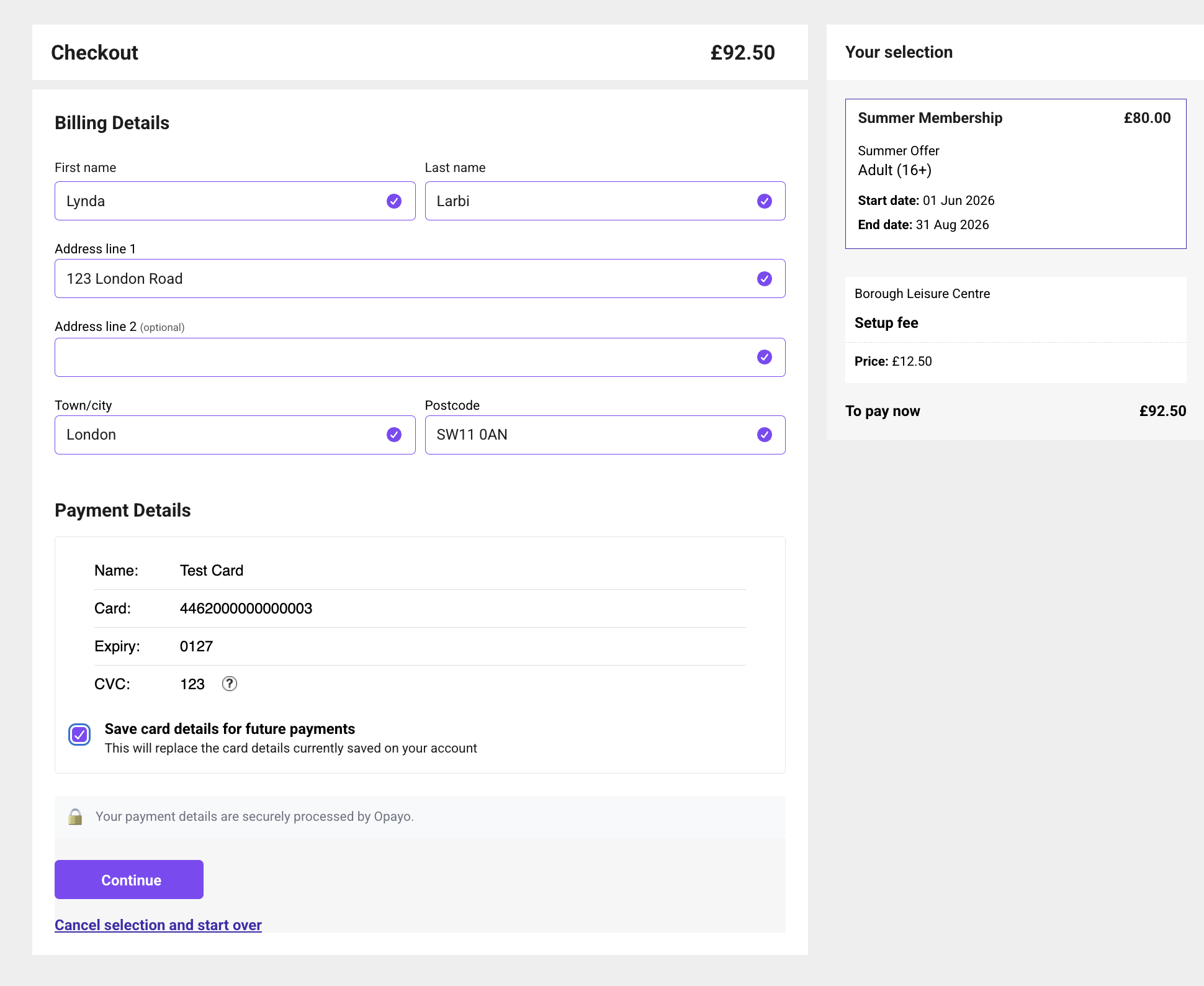Viewport: 1204px width, 986px height.
Task: Select the Summer Membership selection card title
Action: (x=930, y=118)
